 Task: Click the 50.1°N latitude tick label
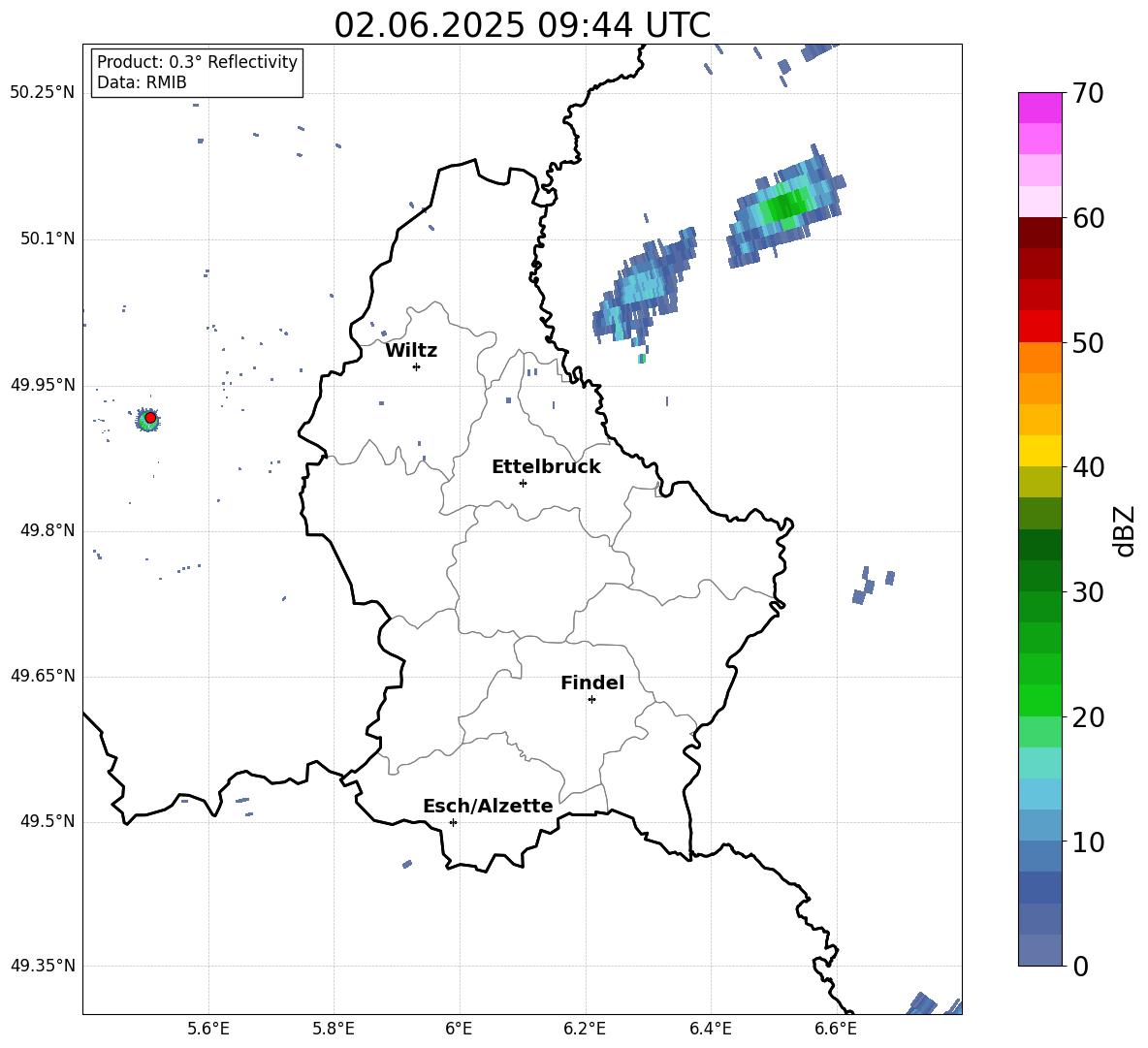tap(48, 238)
